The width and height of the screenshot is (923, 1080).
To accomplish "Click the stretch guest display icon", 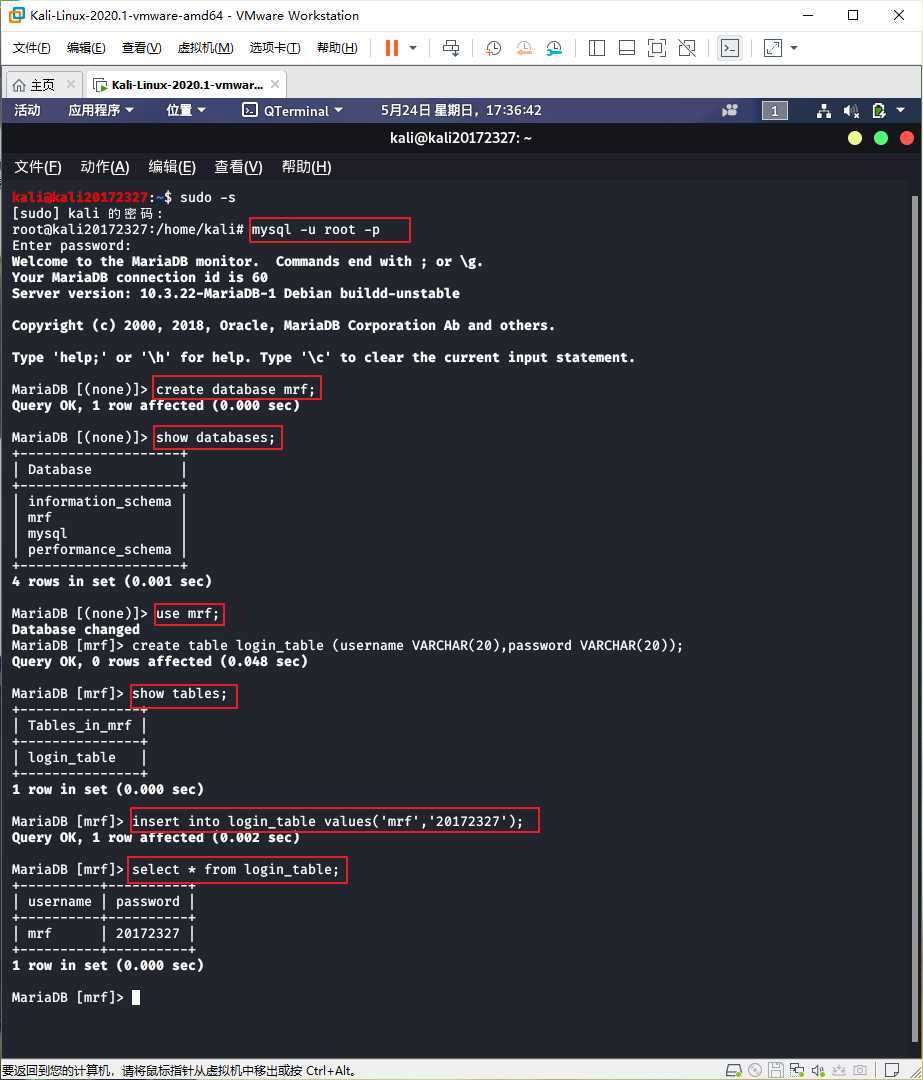I will pos(773,48).
